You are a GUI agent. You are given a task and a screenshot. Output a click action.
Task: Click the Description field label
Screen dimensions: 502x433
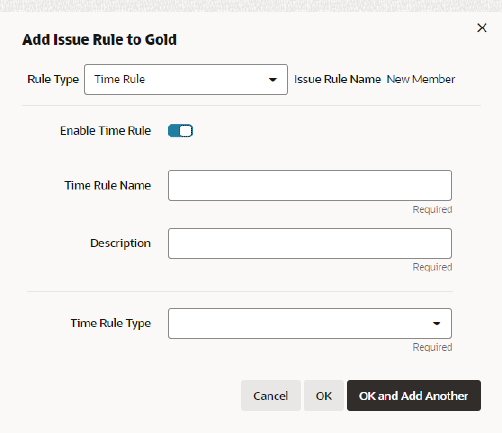tap(120, 243)
